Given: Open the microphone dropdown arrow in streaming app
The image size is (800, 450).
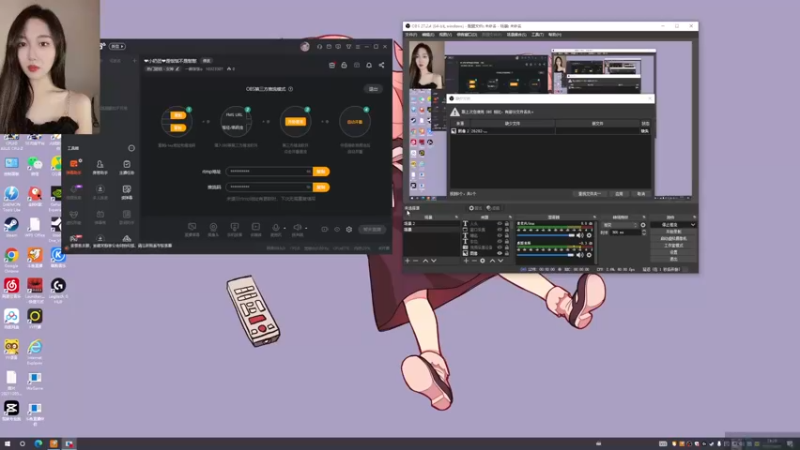Looking at the screenshot, I should (284, 228).
